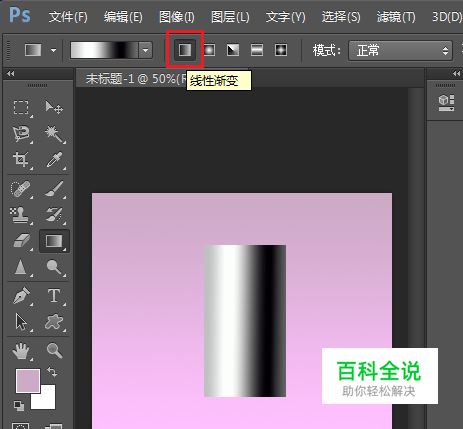Image resolution: width=463 pixels, height=429 pixels.
Task: Open the 3D panel icon on right dock
Action: point(446,103)
